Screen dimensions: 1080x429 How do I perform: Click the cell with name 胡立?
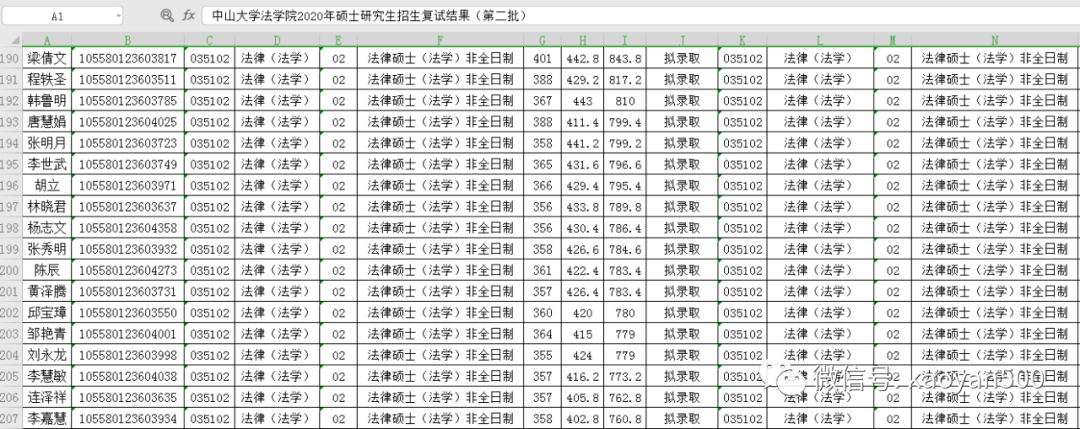tap(48, 186)
